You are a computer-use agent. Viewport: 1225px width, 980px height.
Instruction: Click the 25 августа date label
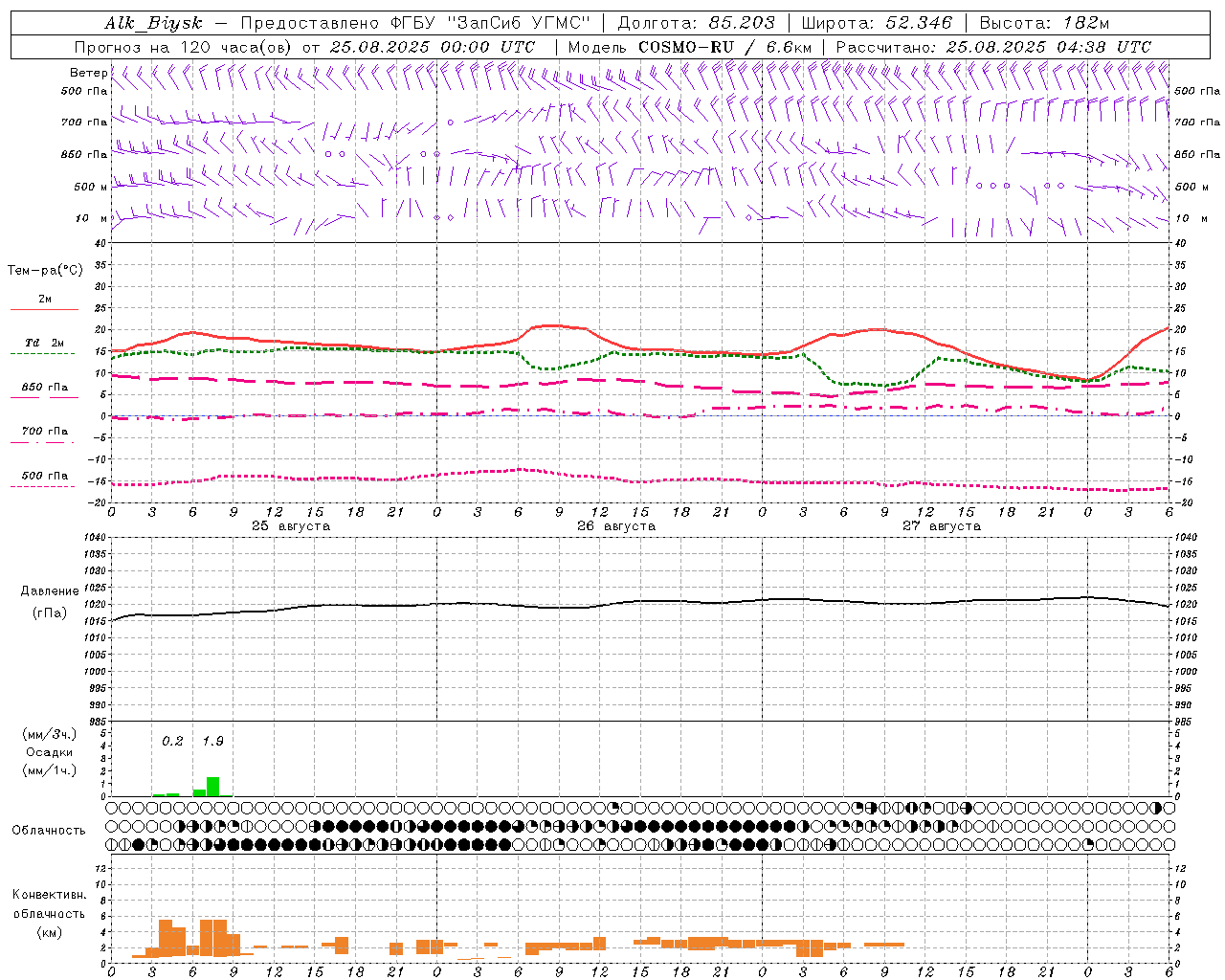[290, 526]
